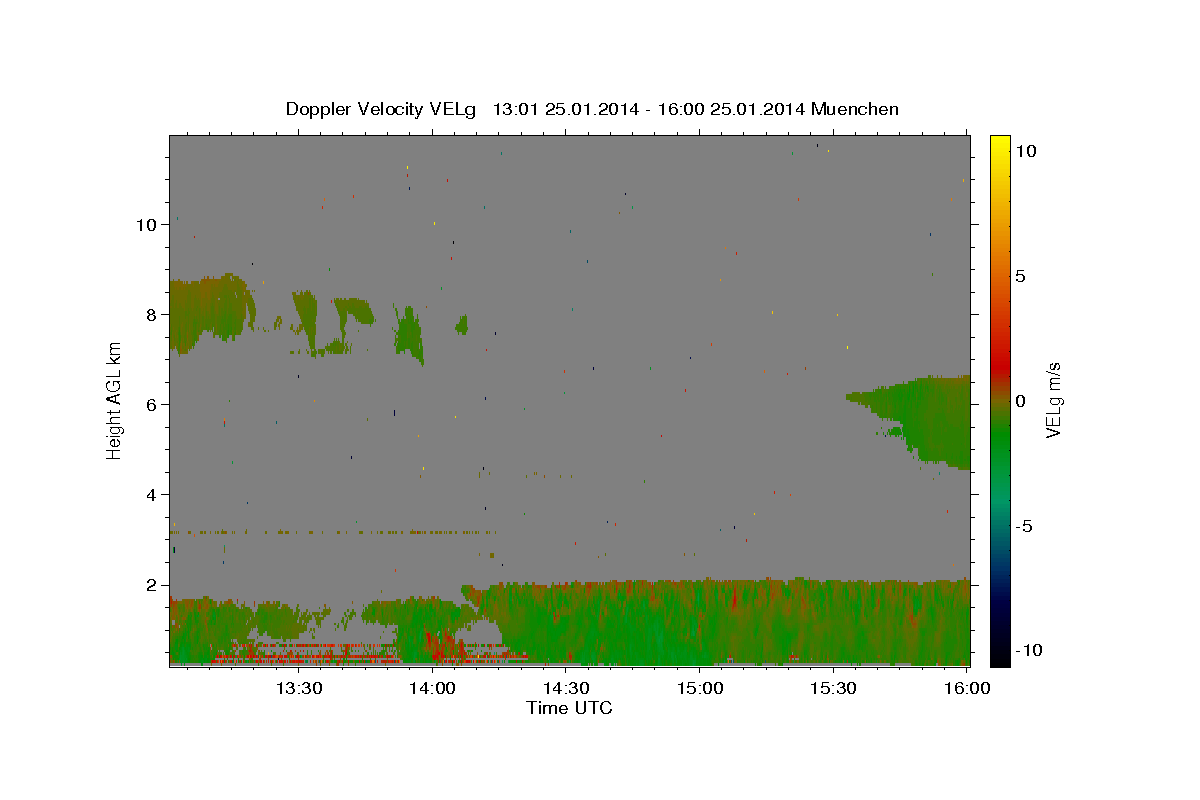Click the colorbar tick label '10' at top
1200x800 pixels.
coord(1025,151)
